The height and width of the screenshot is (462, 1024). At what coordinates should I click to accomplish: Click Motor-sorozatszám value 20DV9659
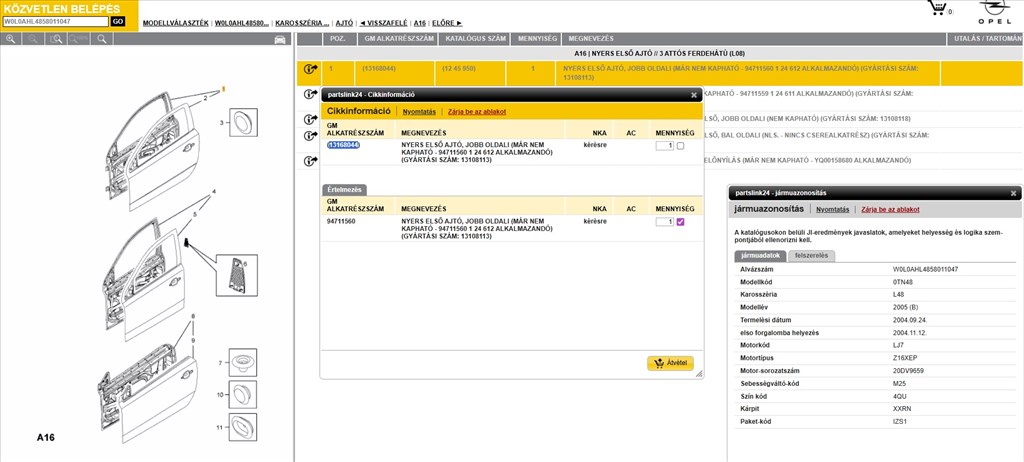908,371
